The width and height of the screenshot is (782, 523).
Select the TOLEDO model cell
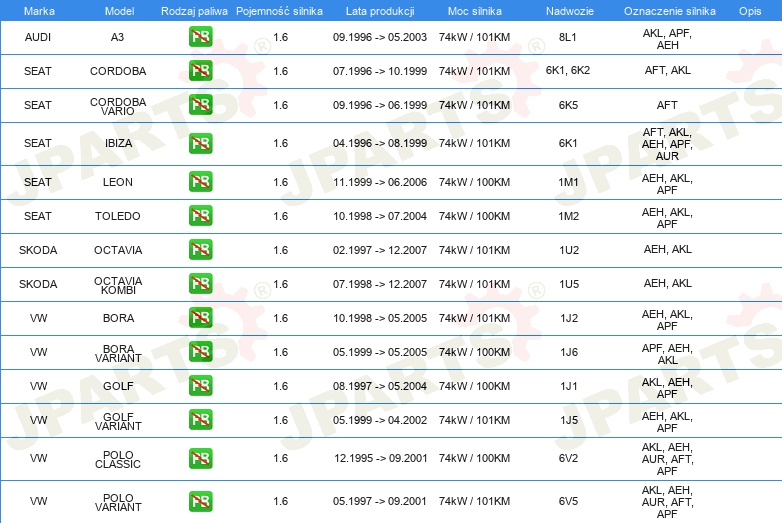(118, 216)
